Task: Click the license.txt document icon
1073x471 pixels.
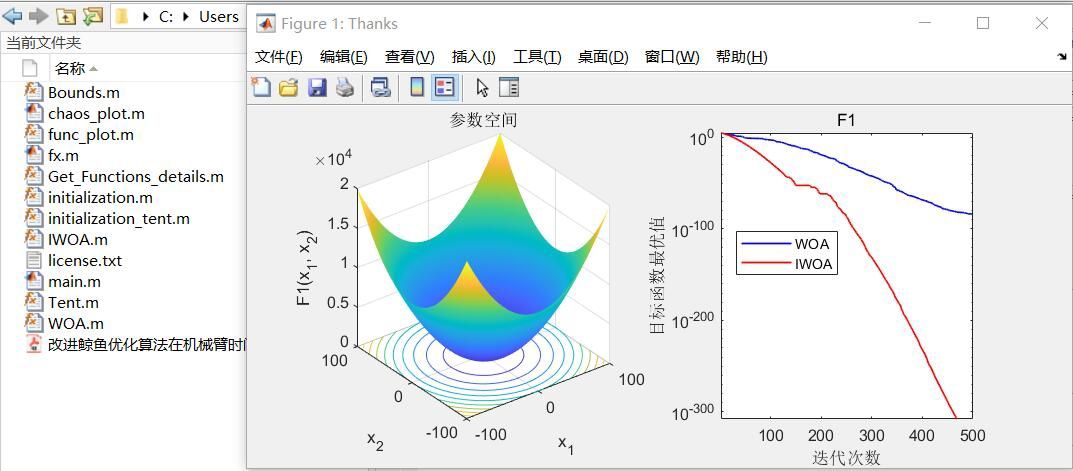Action: (34, 260)
